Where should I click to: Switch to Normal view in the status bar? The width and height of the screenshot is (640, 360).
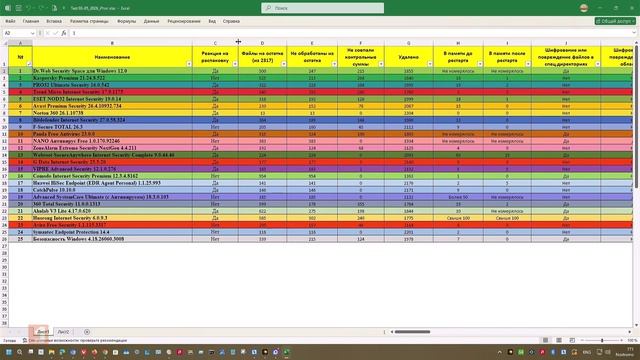coord(545,340)
